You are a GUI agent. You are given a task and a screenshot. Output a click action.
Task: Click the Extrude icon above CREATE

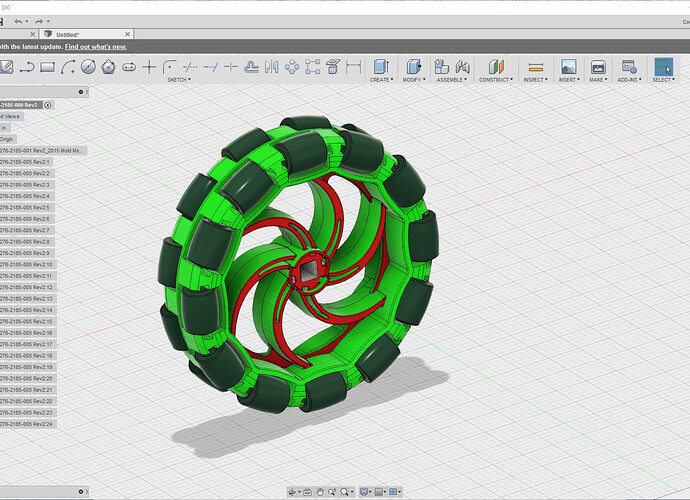pos(381,67)
